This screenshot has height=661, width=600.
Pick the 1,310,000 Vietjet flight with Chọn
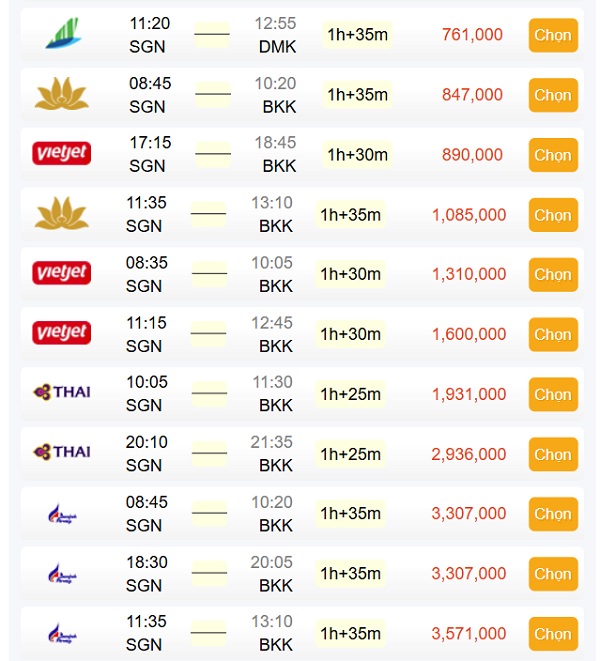[x=552, y=274]
